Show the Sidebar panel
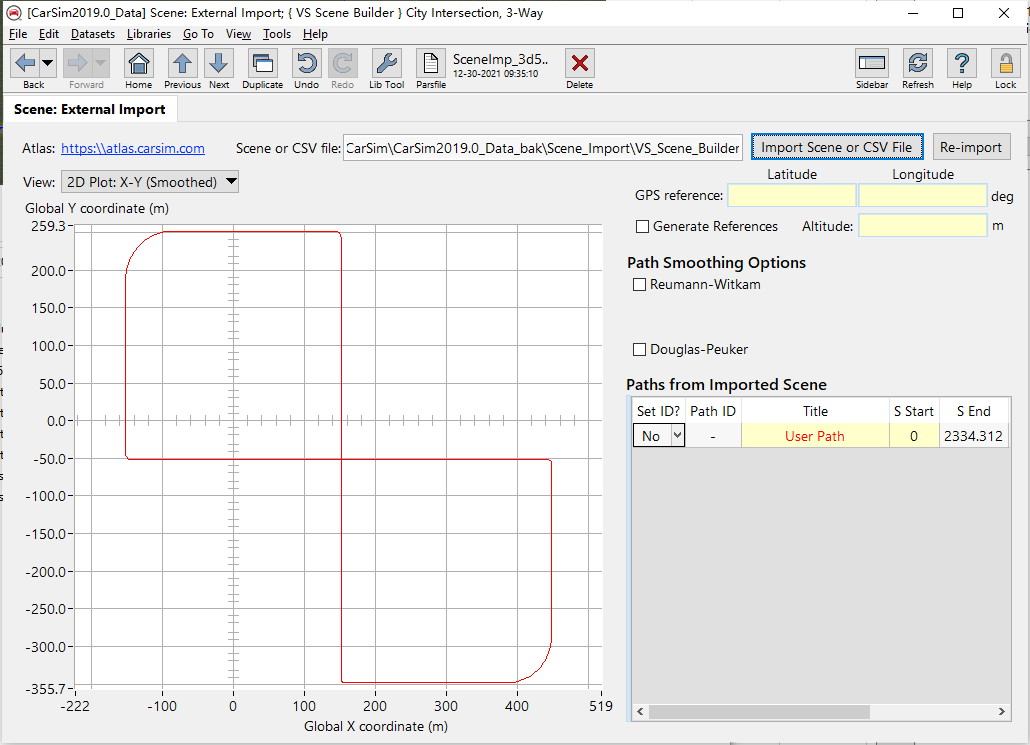This screenshot has height=745, width=1030. pos(872,64)
